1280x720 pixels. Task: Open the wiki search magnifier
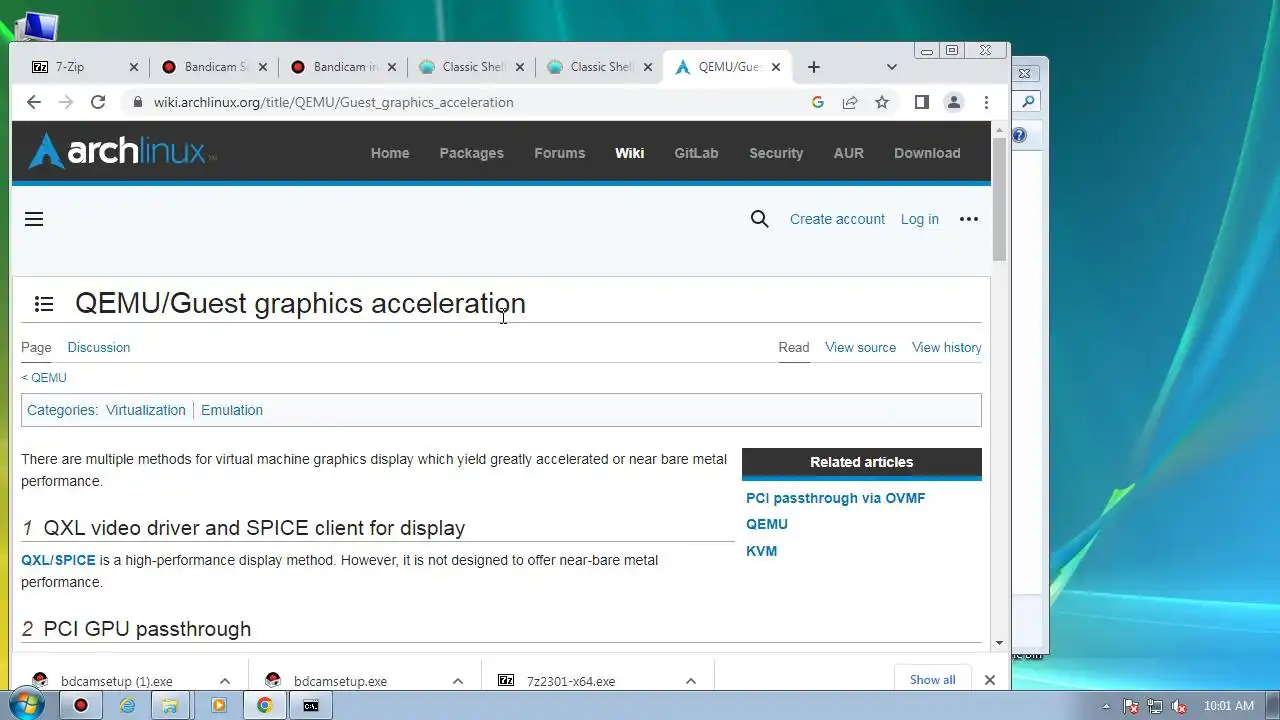coord(760,219)
